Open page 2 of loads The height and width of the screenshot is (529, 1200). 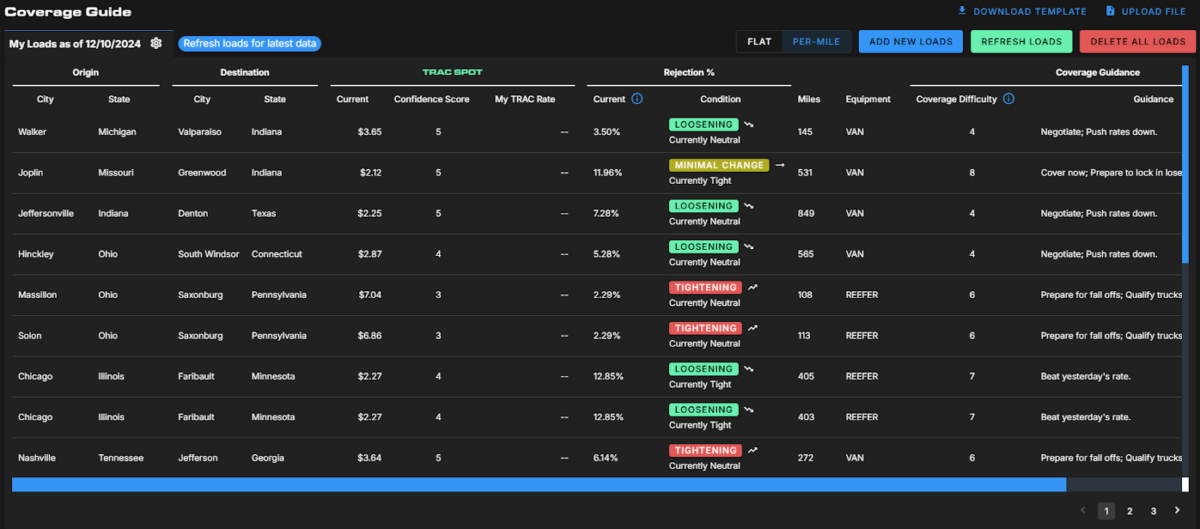(1130, 511)
